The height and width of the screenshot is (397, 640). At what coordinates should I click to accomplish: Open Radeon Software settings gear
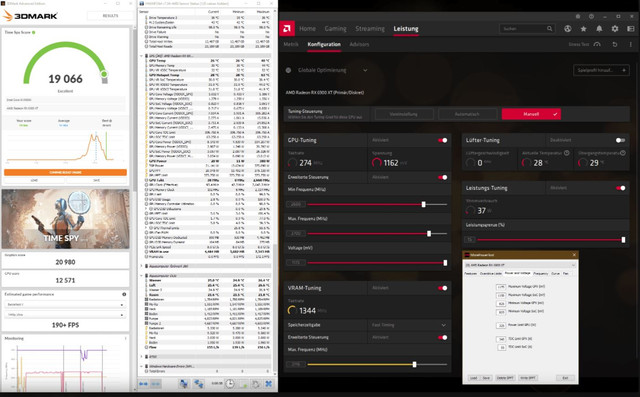click(615, 29)
